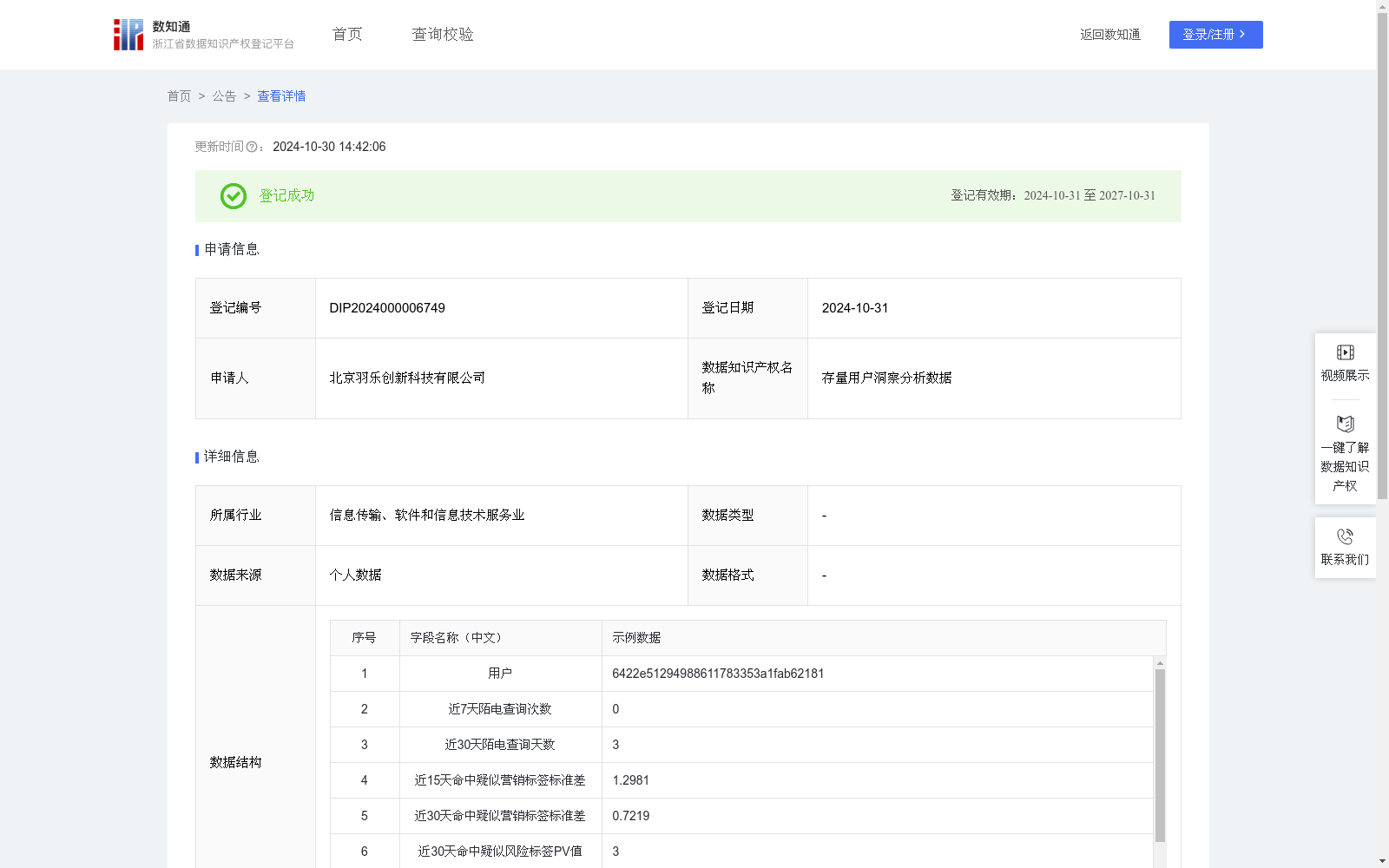The height and width of the screenshot is (868, 1389).
Task: Click the sample value 1.2981
Action: pyautogui.click(x=631, y=780)
